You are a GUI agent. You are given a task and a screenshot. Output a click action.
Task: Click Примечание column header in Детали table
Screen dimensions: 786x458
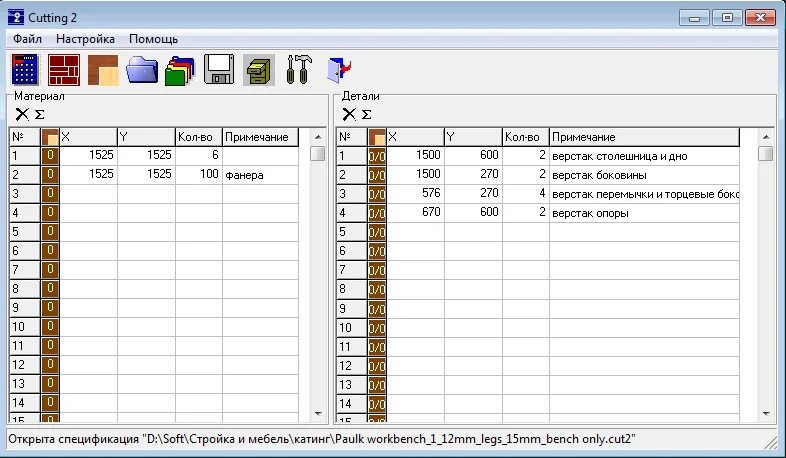644,137
